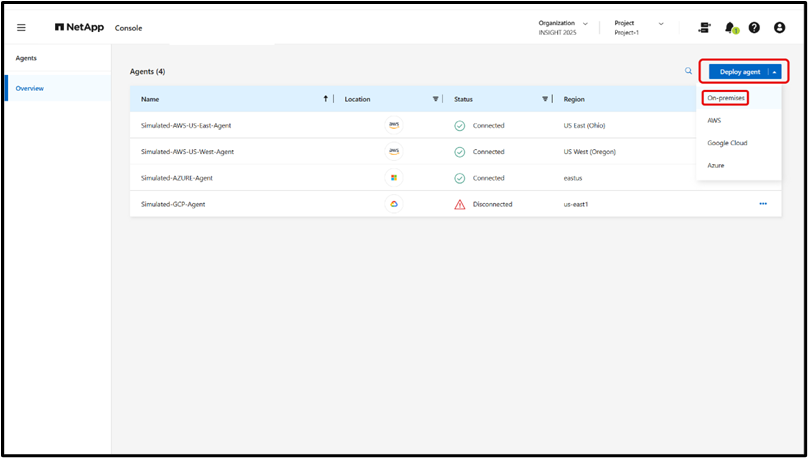Click the search magnifier icon above table
The image size is (808, 458).
click(x=688, y=71)
